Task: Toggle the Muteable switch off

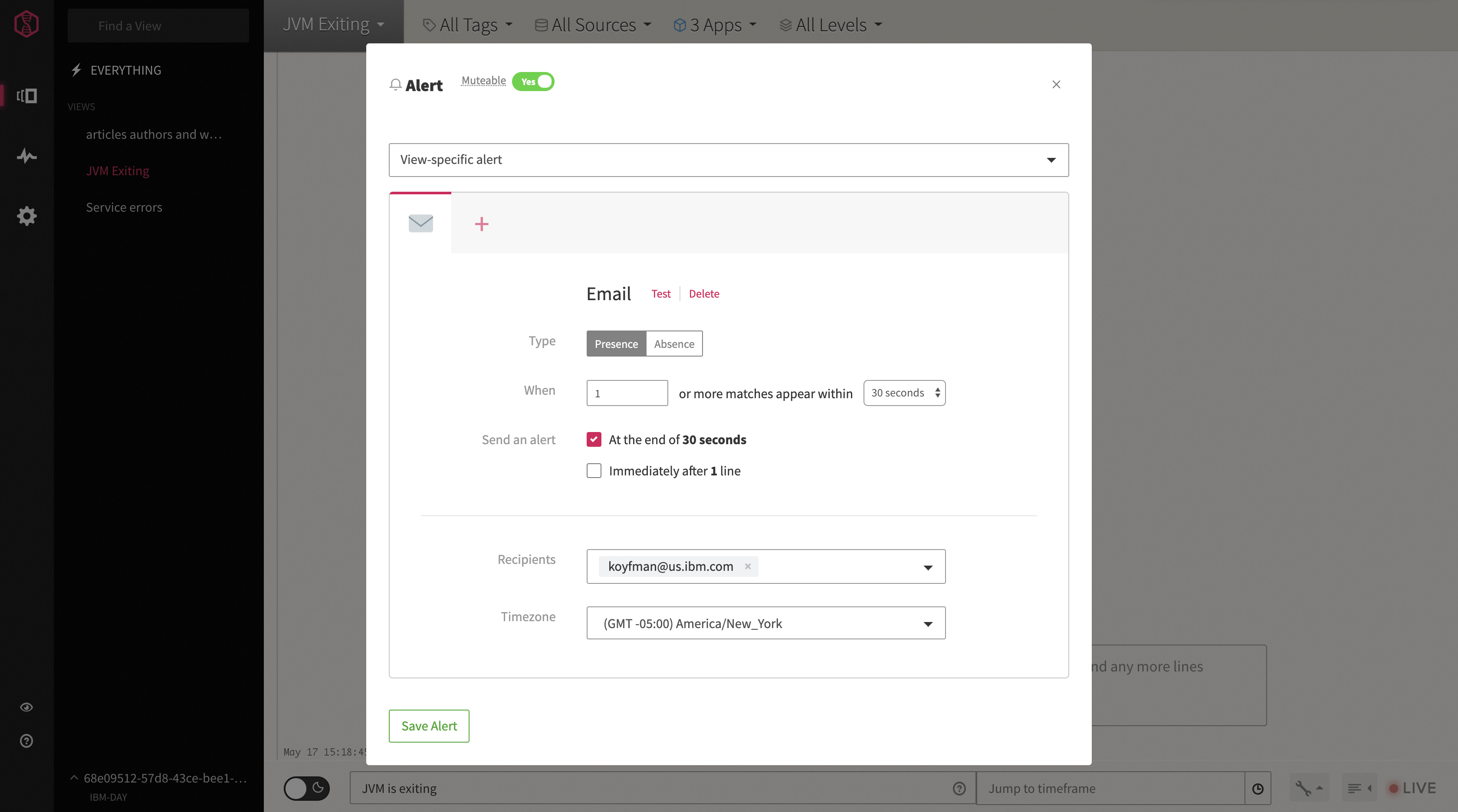Action: [x=532, y=82]
